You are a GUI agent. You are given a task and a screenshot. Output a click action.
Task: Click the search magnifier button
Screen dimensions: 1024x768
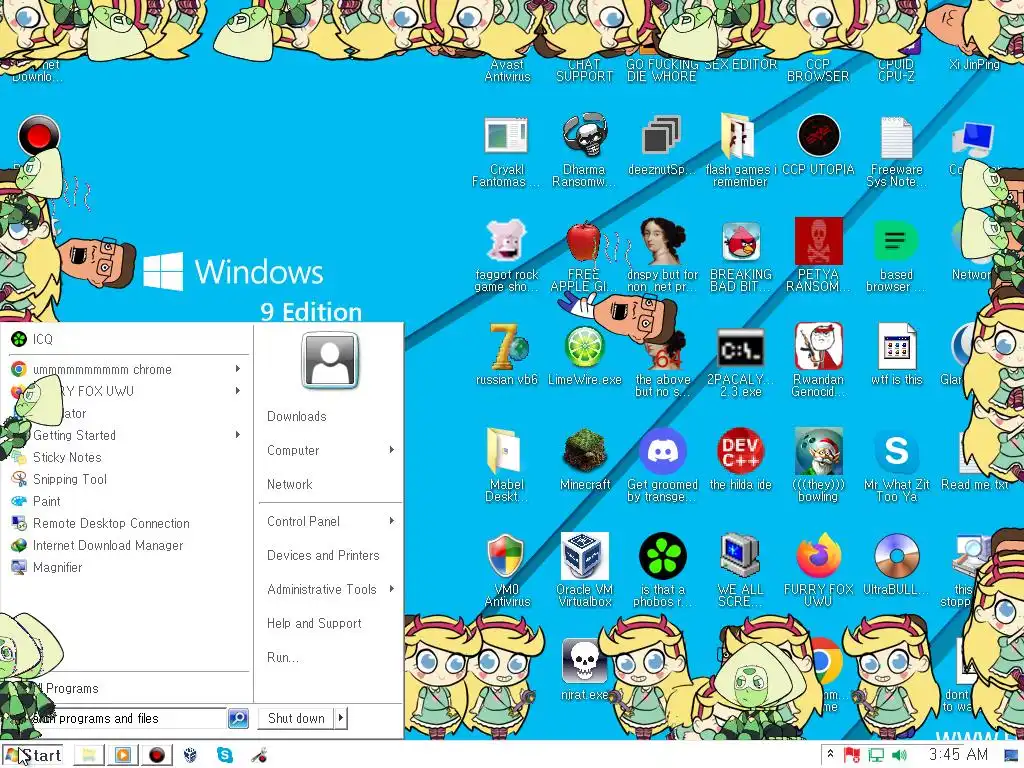coord(238,718)
